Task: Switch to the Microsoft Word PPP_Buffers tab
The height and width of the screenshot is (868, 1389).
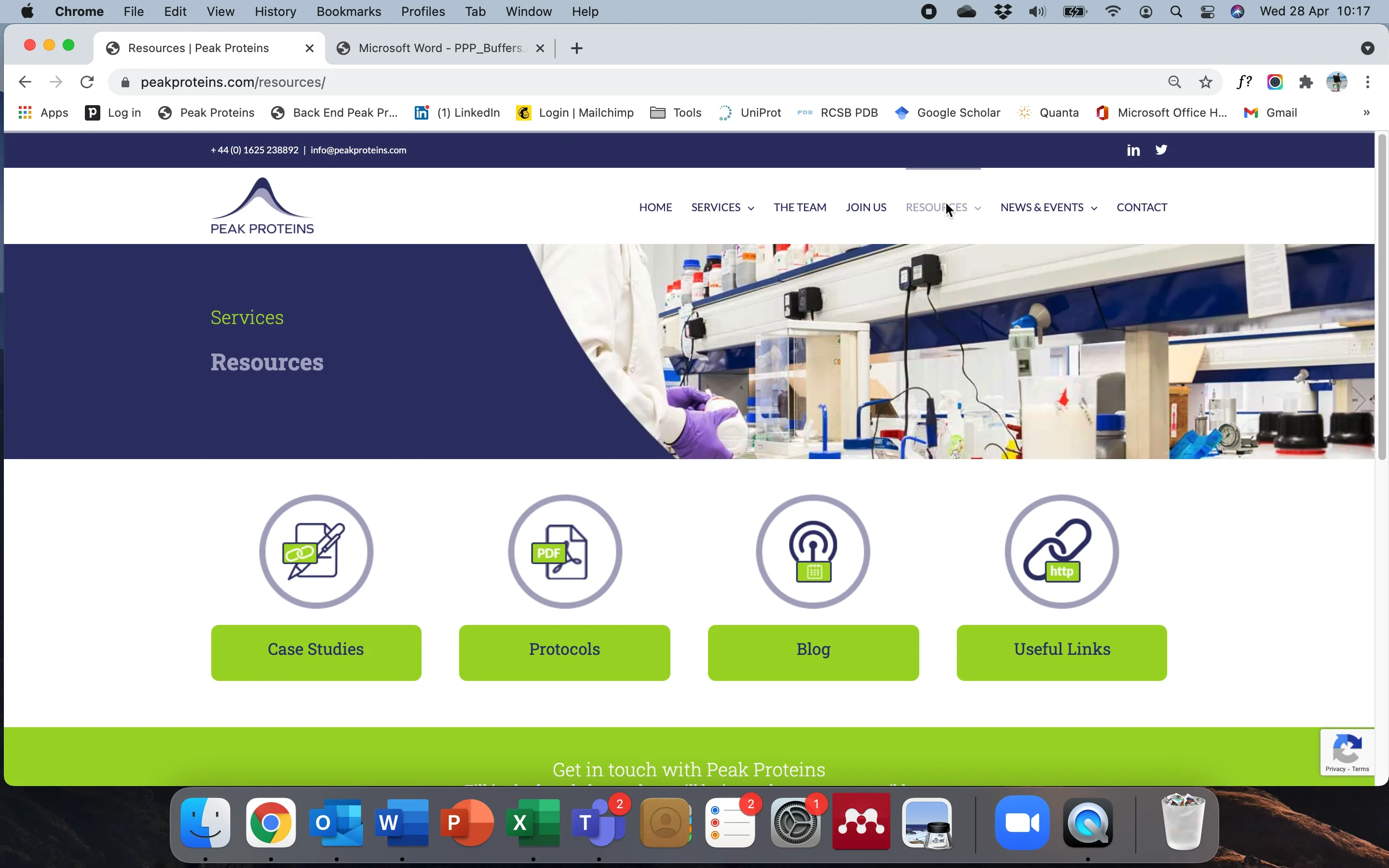Action: point(440,48)
